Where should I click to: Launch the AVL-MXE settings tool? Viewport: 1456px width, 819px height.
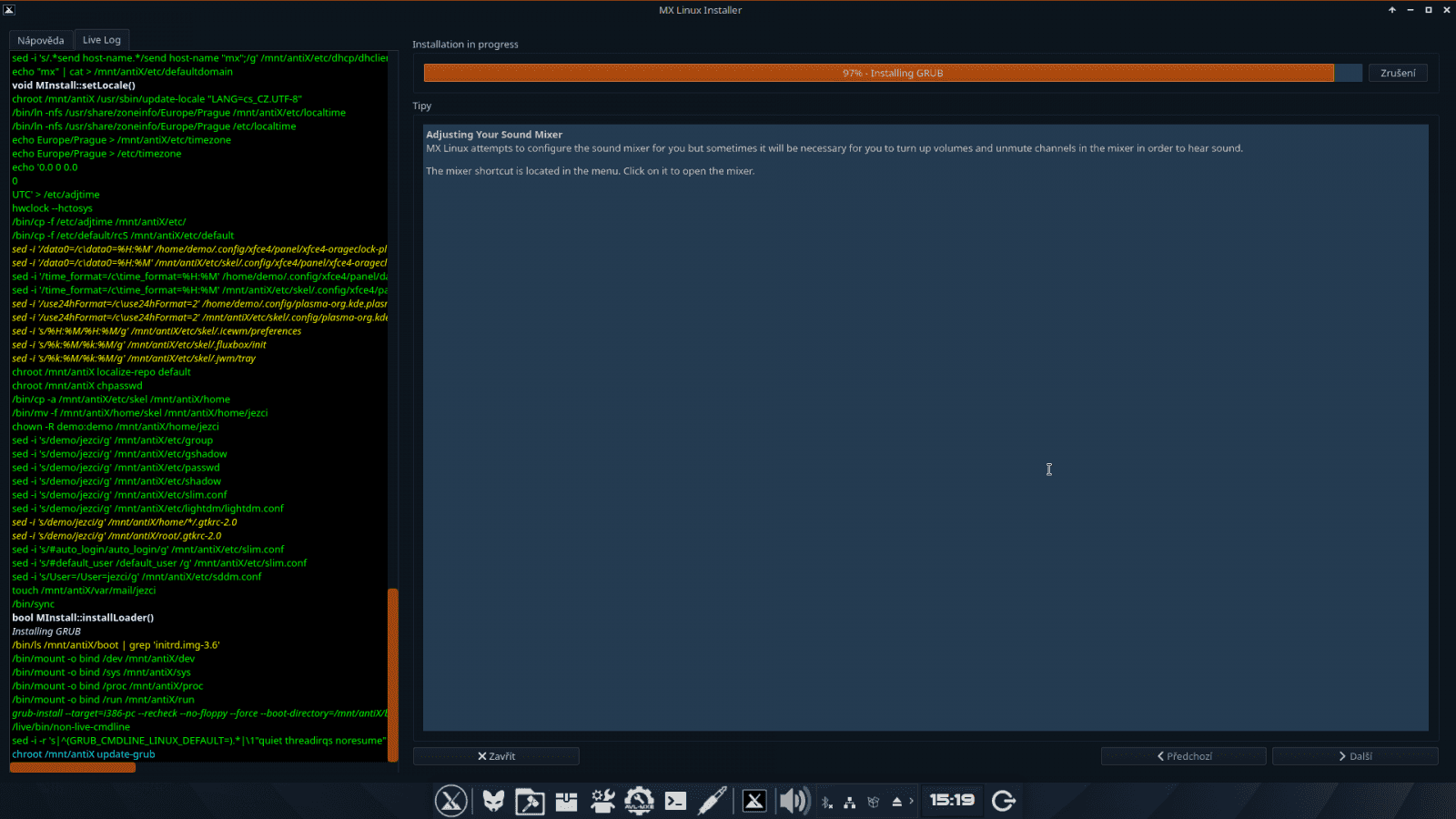[639, 801]
